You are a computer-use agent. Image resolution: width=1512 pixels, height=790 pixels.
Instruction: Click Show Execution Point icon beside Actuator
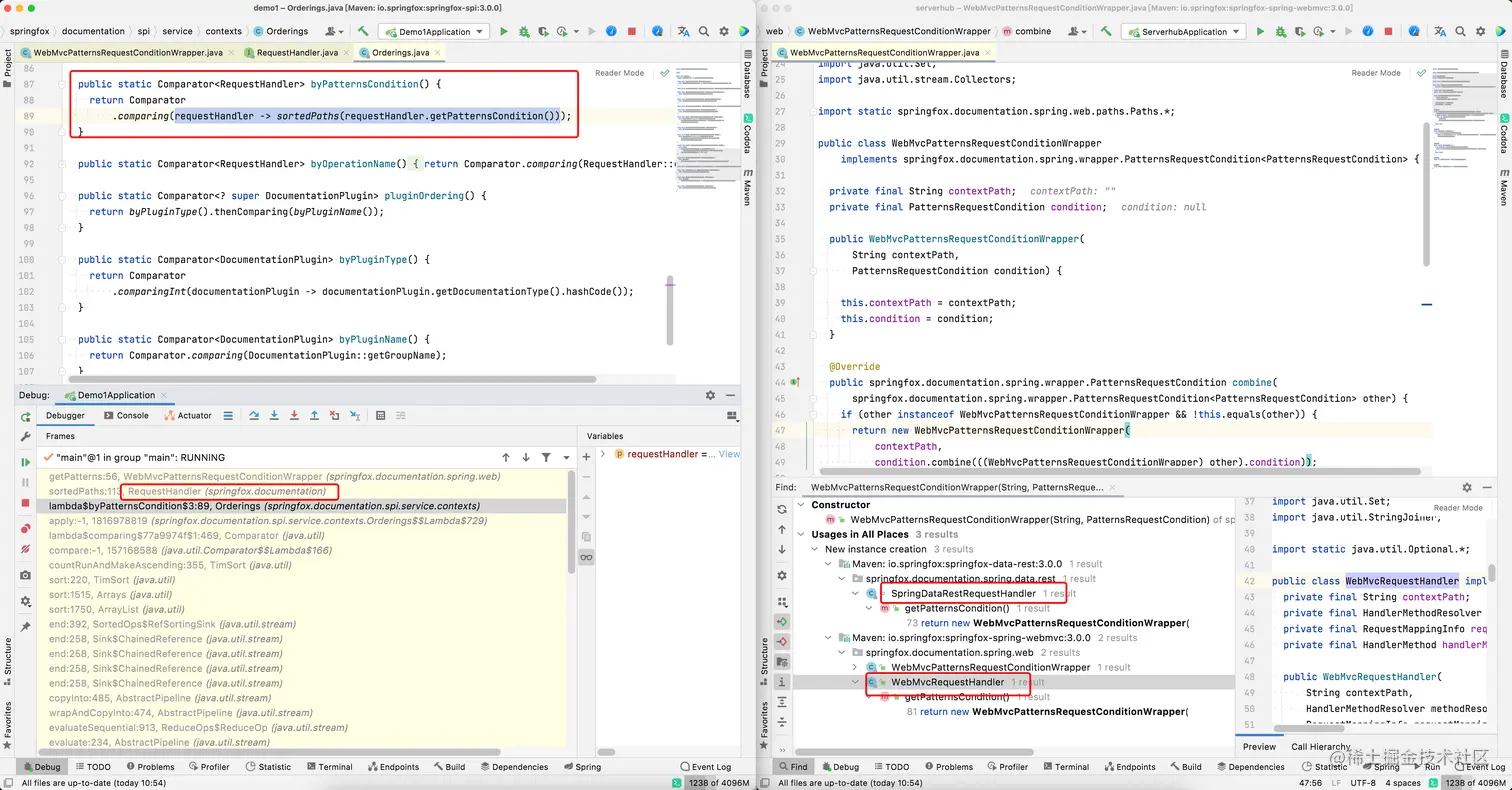[228, 415]
